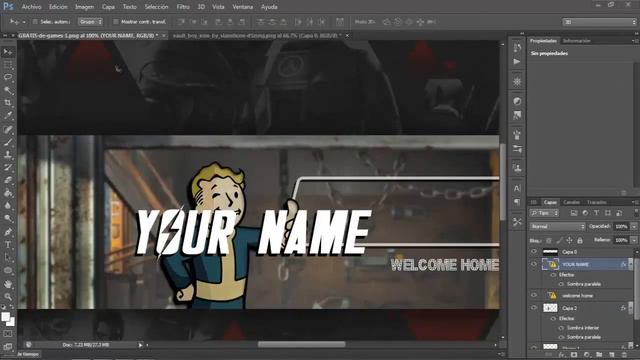Select the Lasso tool
This screenshot has width=640, height=360.
8,78
